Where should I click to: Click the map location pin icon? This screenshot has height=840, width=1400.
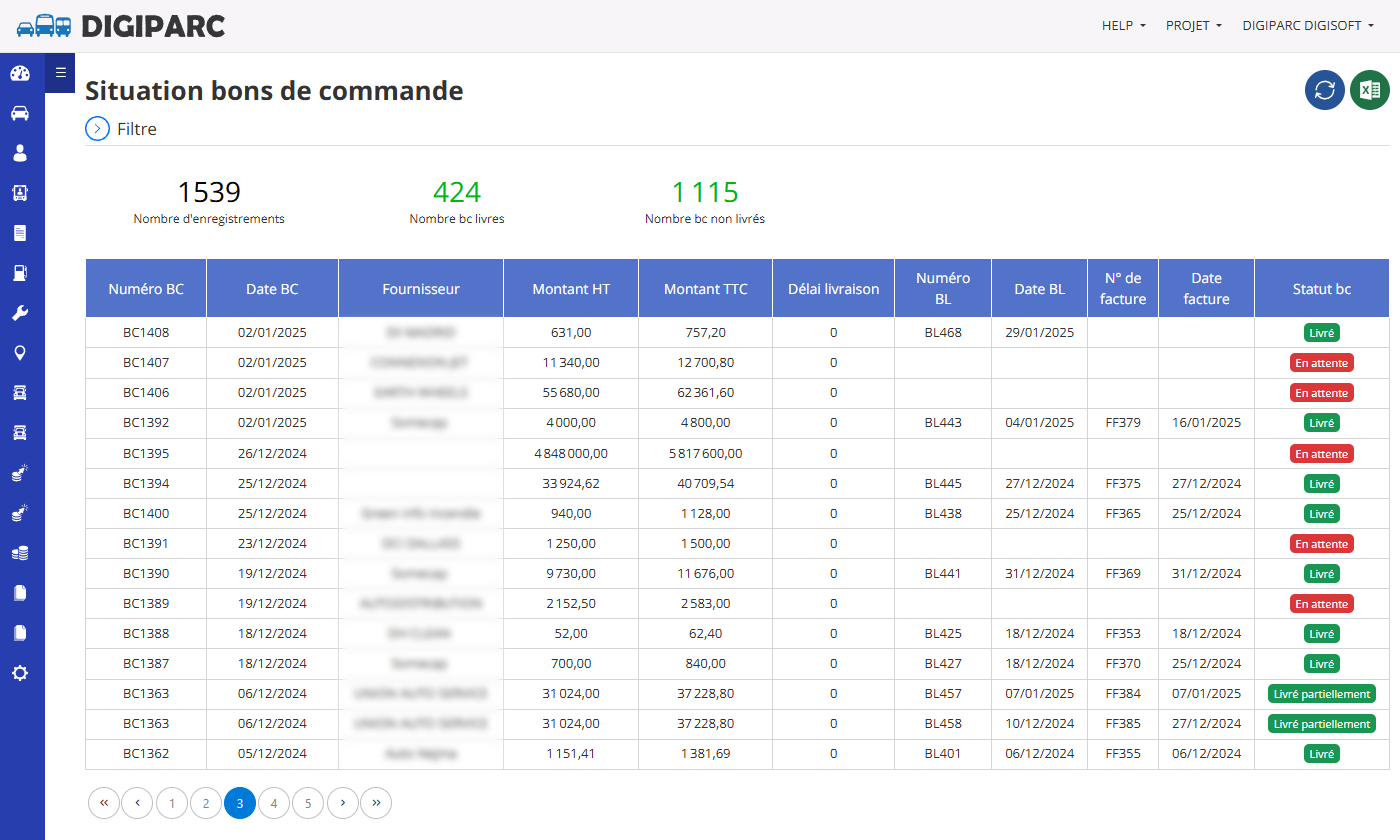[20, 353]
